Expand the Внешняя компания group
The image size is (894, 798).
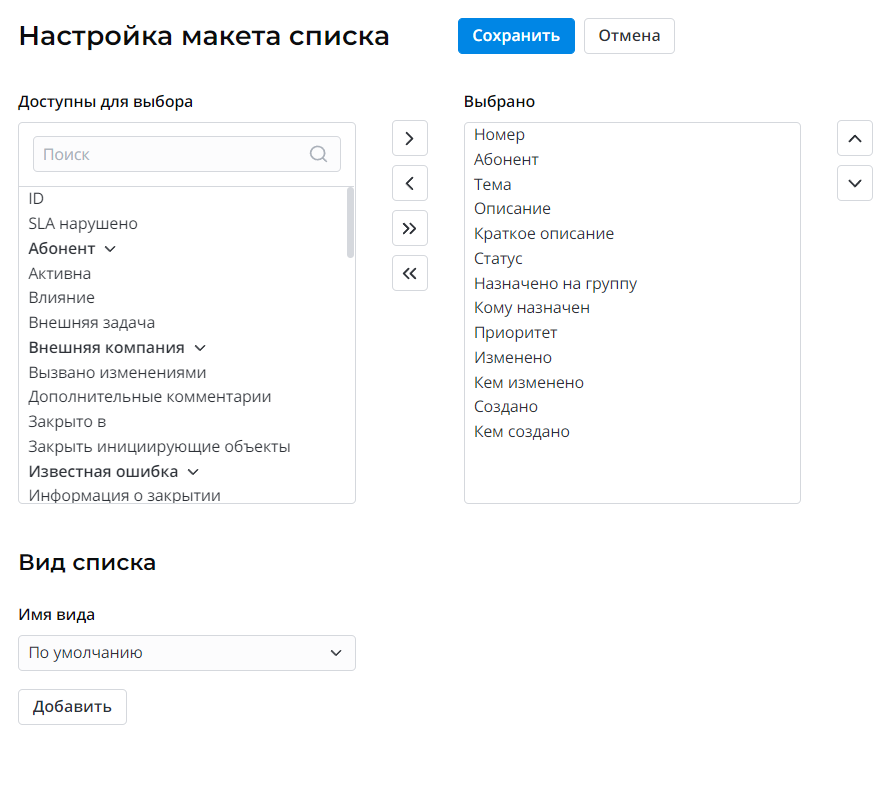point(199,348)
